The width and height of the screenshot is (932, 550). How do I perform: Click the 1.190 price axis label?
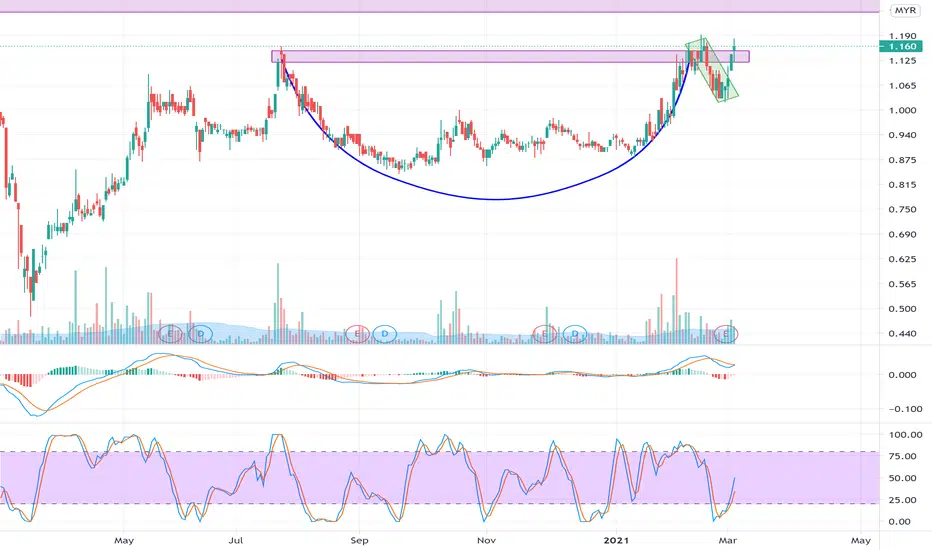902,36
